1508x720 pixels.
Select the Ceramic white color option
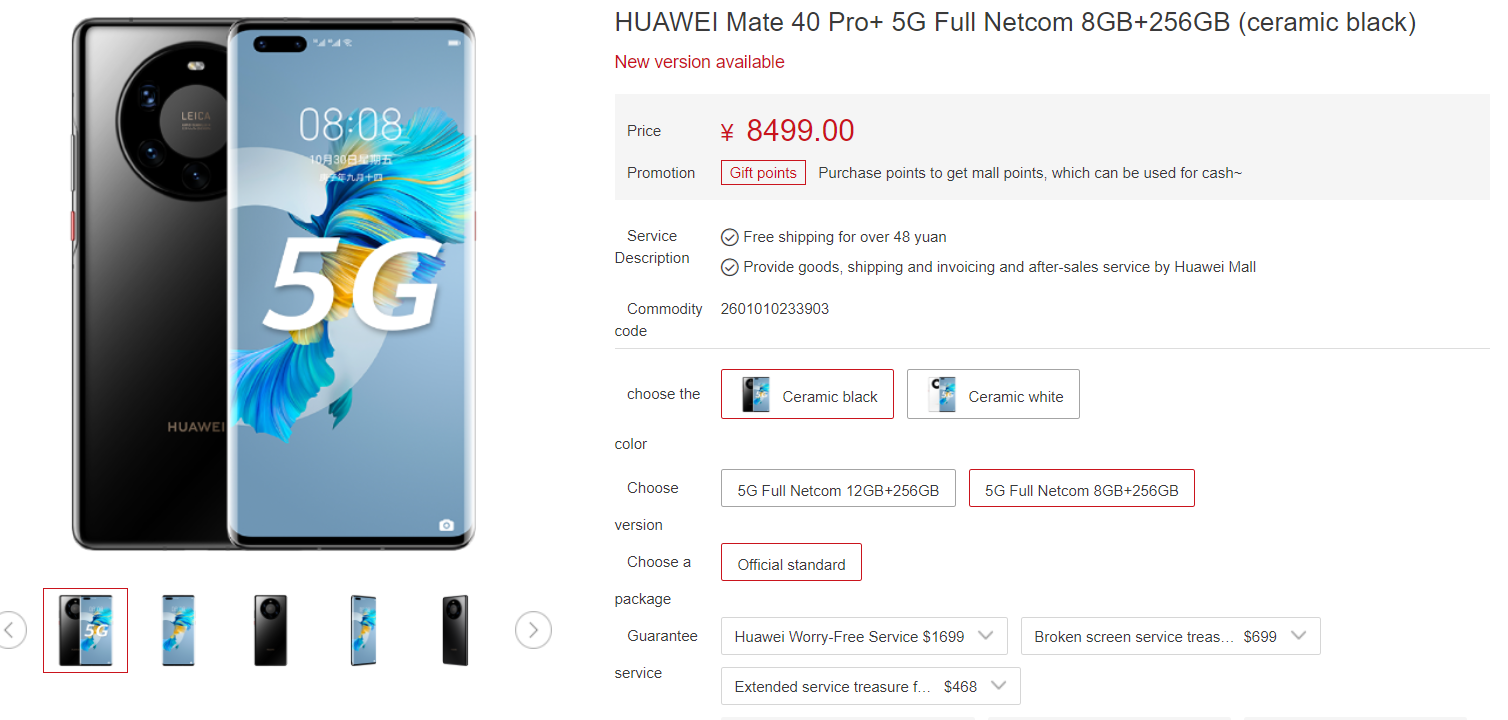tap(993, 393)
